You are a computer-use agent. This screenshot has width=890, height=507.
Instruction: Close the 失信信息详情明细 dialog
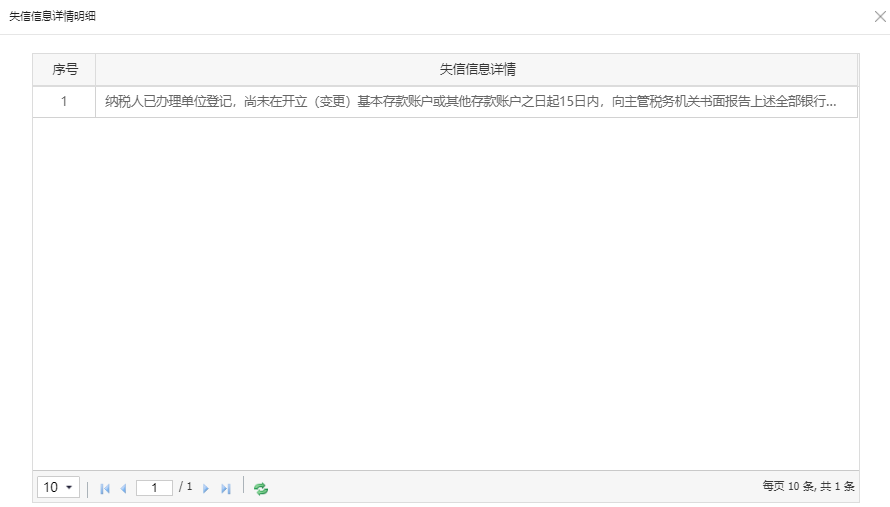pyautogui.click(x=880, y=16)
